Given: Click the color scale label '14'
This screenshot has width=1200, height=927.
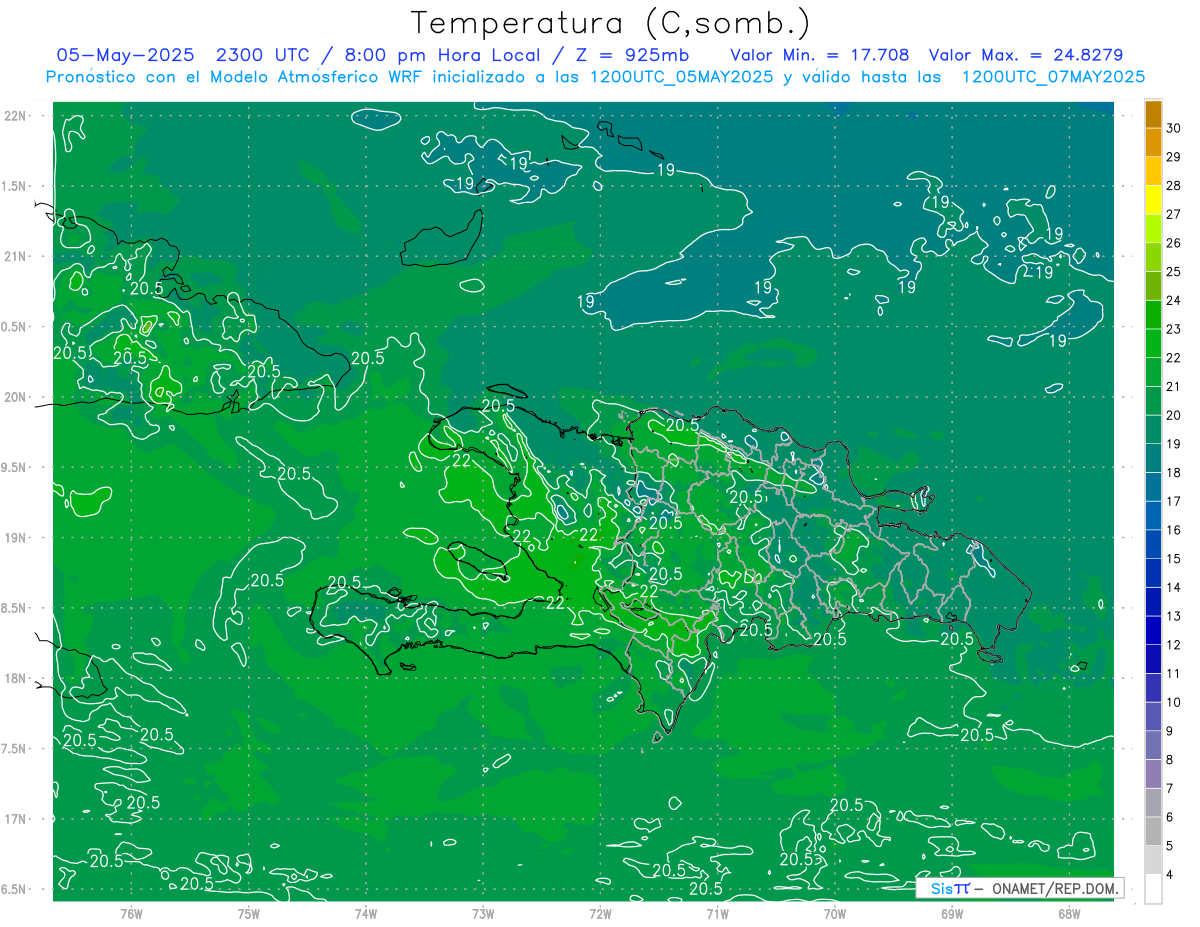Looking at the screenshot, I should pyautogui.click(x=1174, y=588).
